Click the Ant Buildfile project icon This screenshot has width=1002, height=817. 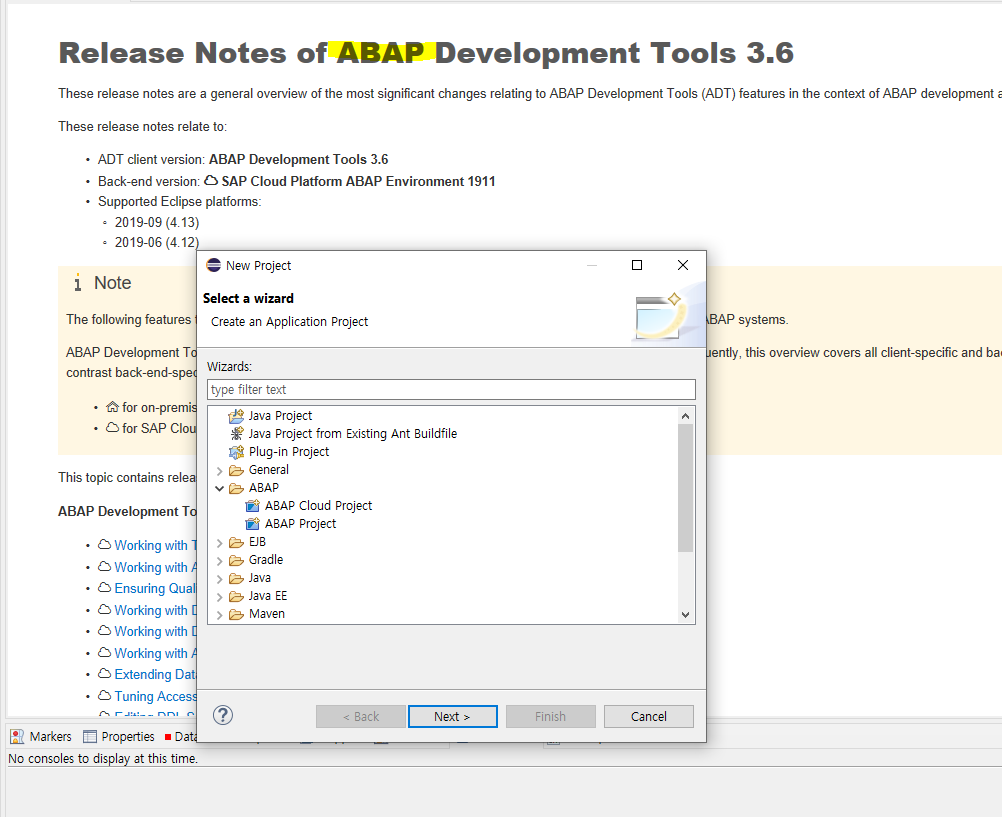pos(236,434)
